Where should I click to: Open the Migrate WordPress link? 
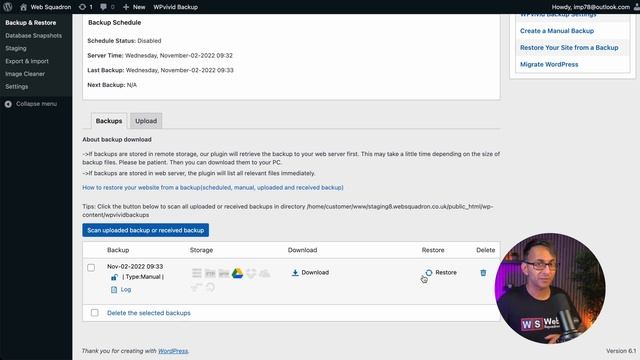549,64
